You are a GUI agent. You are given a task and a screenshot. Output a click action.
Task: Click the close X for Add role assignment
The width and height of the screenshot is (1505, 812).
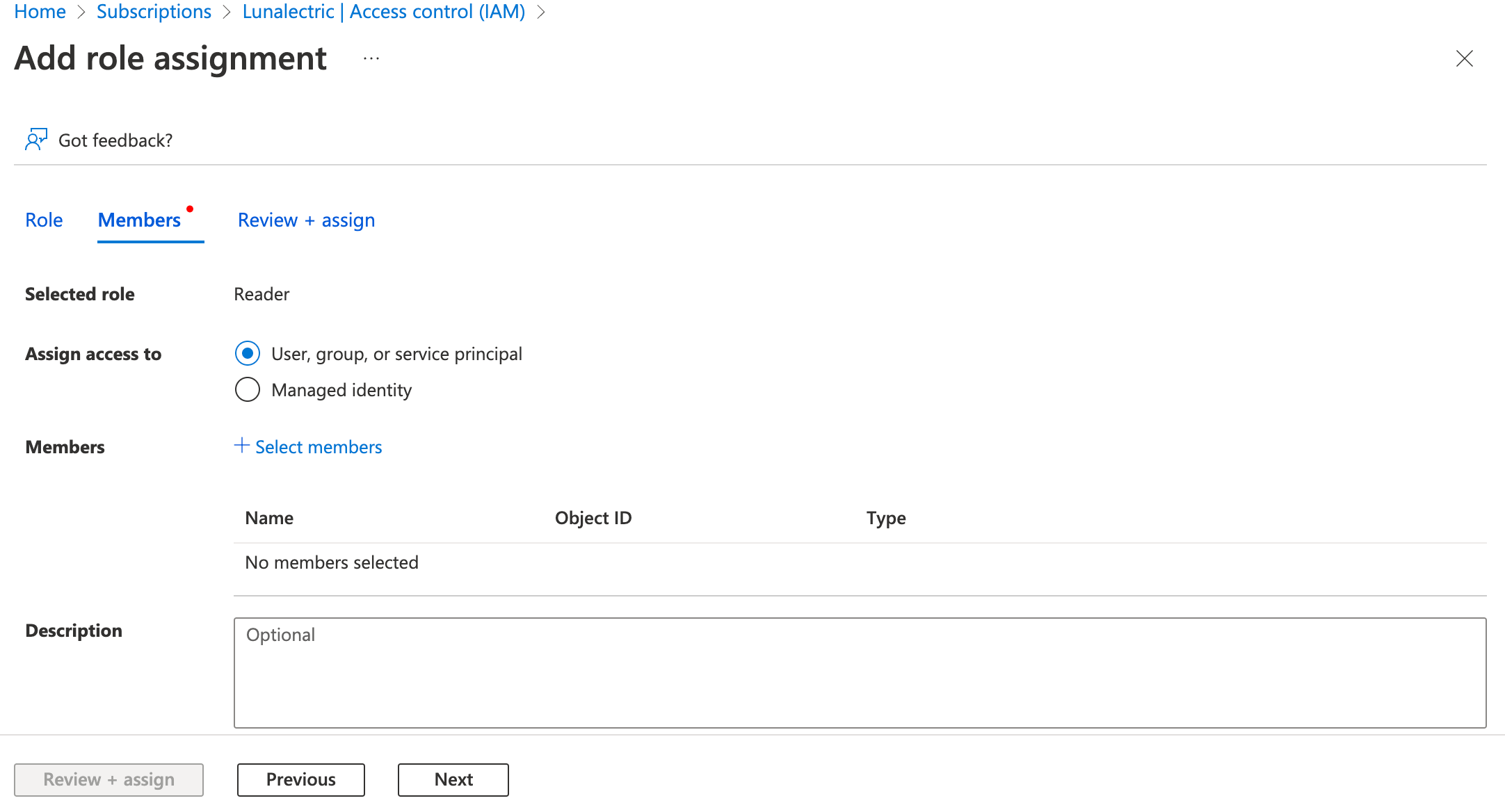[x=1465, y=59]
